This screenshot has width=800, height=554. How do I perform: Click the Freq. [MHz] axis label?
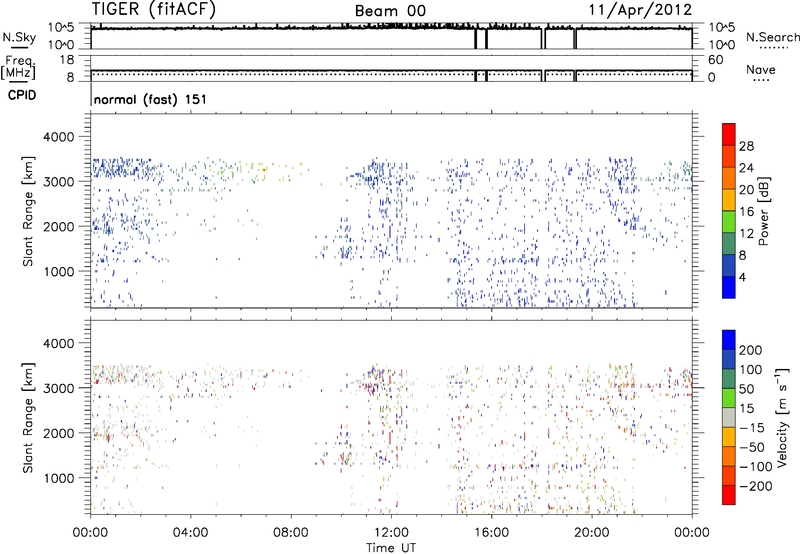18,67
